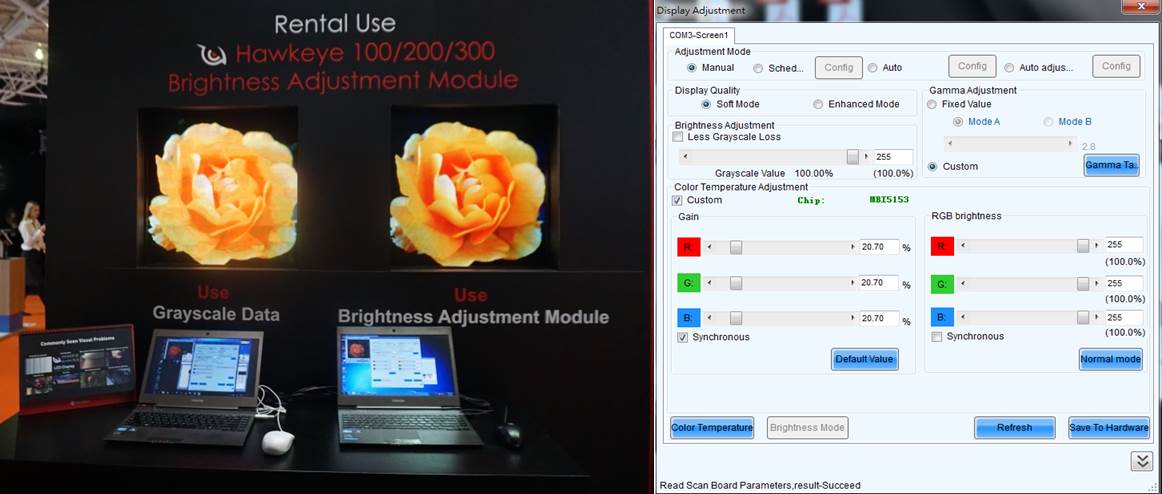Select Soft Mode display quality
The image size is (1162, 494).
point(706,104)
